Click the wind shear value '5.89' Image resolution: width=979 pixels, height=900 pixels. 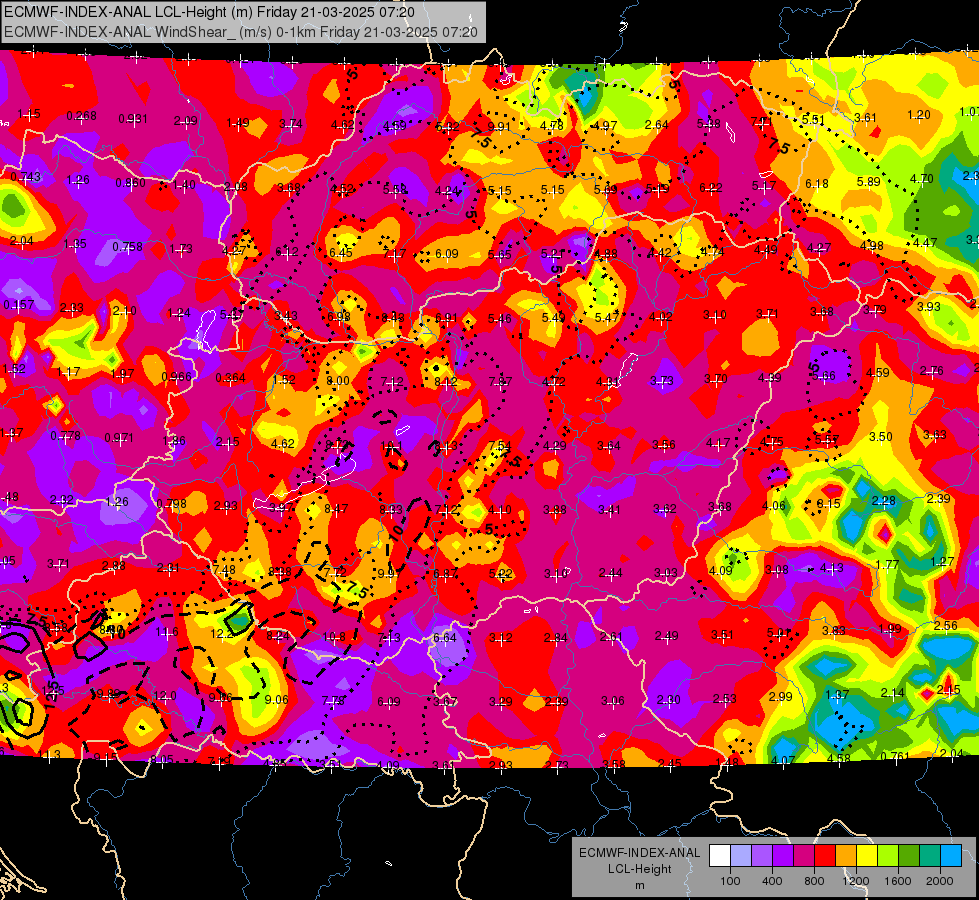(868, 181)
